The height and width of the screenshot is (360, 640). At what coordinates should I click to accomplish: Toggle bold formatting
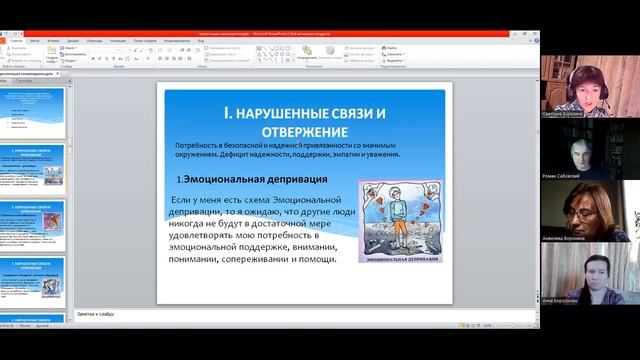point(93,59)
